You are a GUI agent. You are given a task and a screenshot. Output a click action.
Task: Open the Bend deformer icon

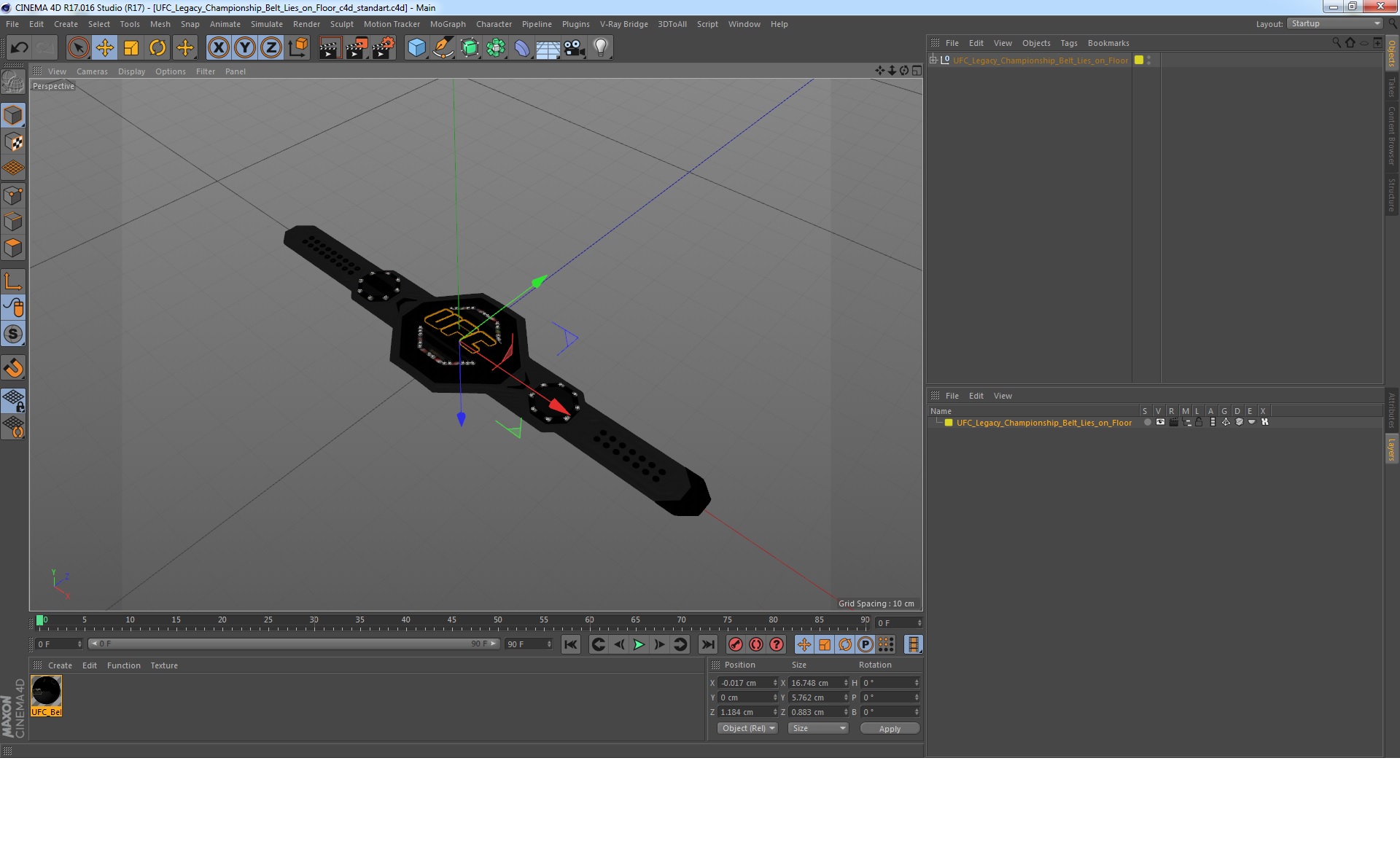coord(522,48)
